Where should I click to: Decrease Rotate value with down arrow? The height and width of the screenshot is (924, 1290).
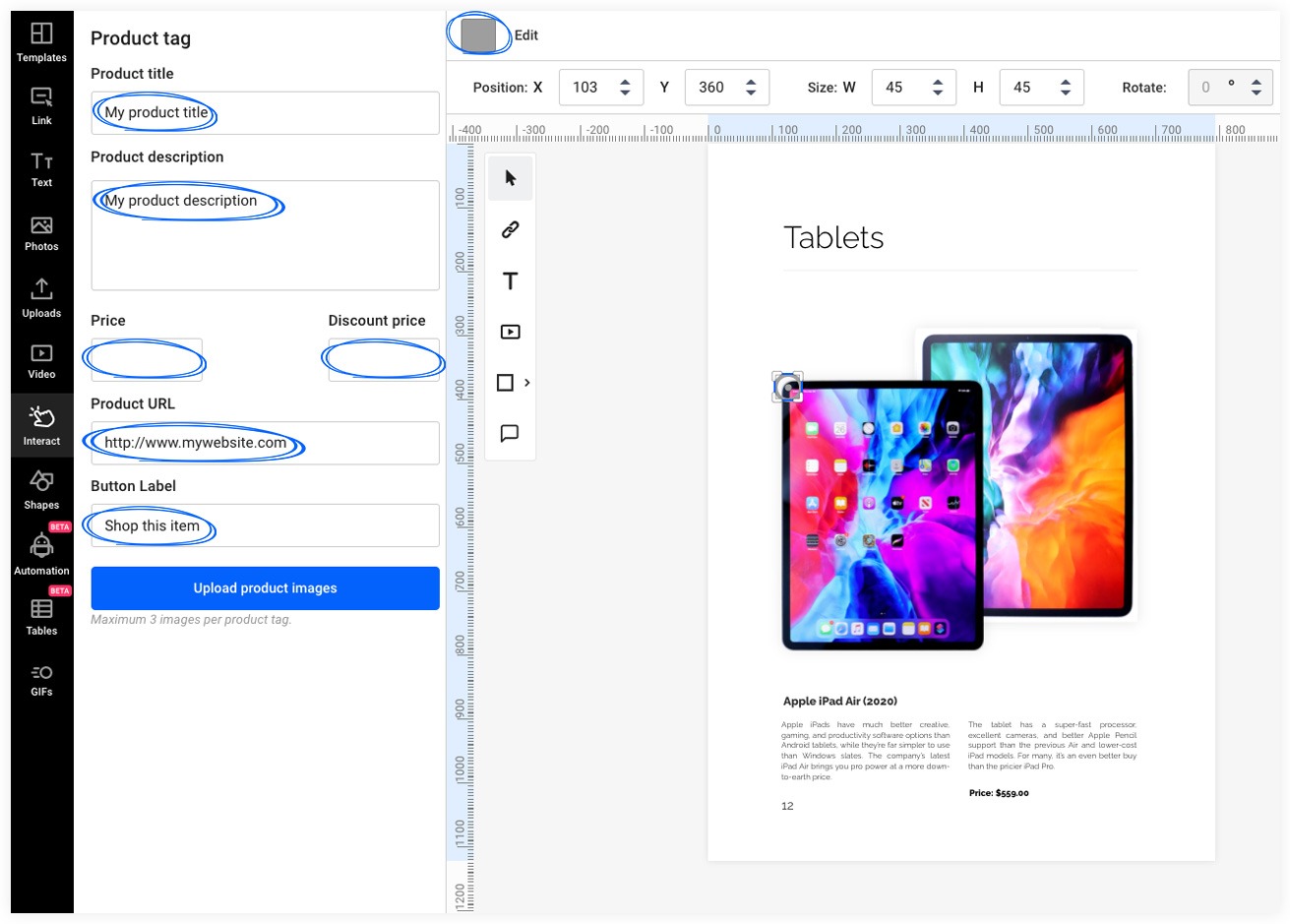point(1257,93)
